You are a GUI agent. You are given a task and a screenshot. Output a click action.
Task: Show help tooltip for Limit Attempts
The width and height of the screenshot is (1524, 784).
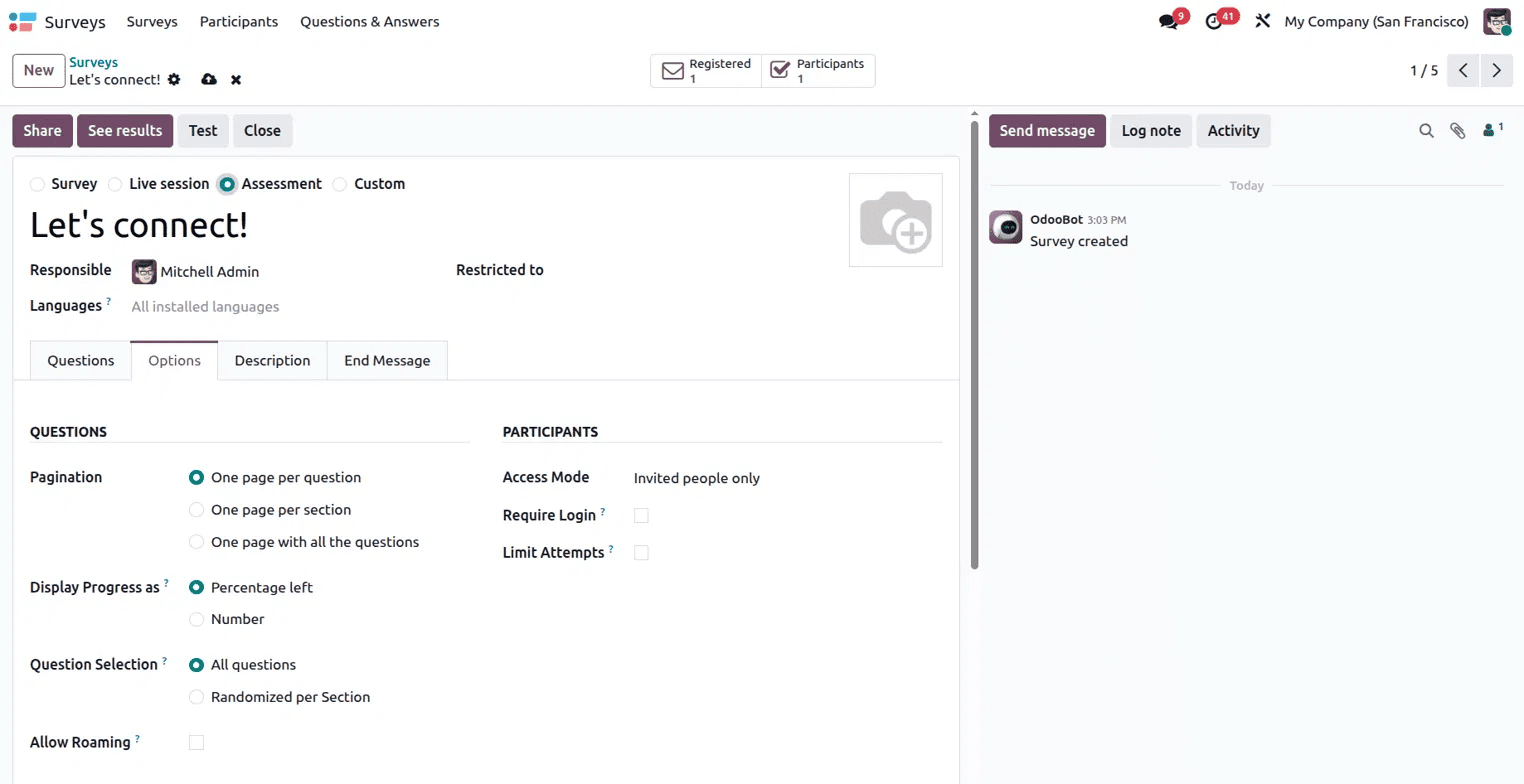(611, 547)
